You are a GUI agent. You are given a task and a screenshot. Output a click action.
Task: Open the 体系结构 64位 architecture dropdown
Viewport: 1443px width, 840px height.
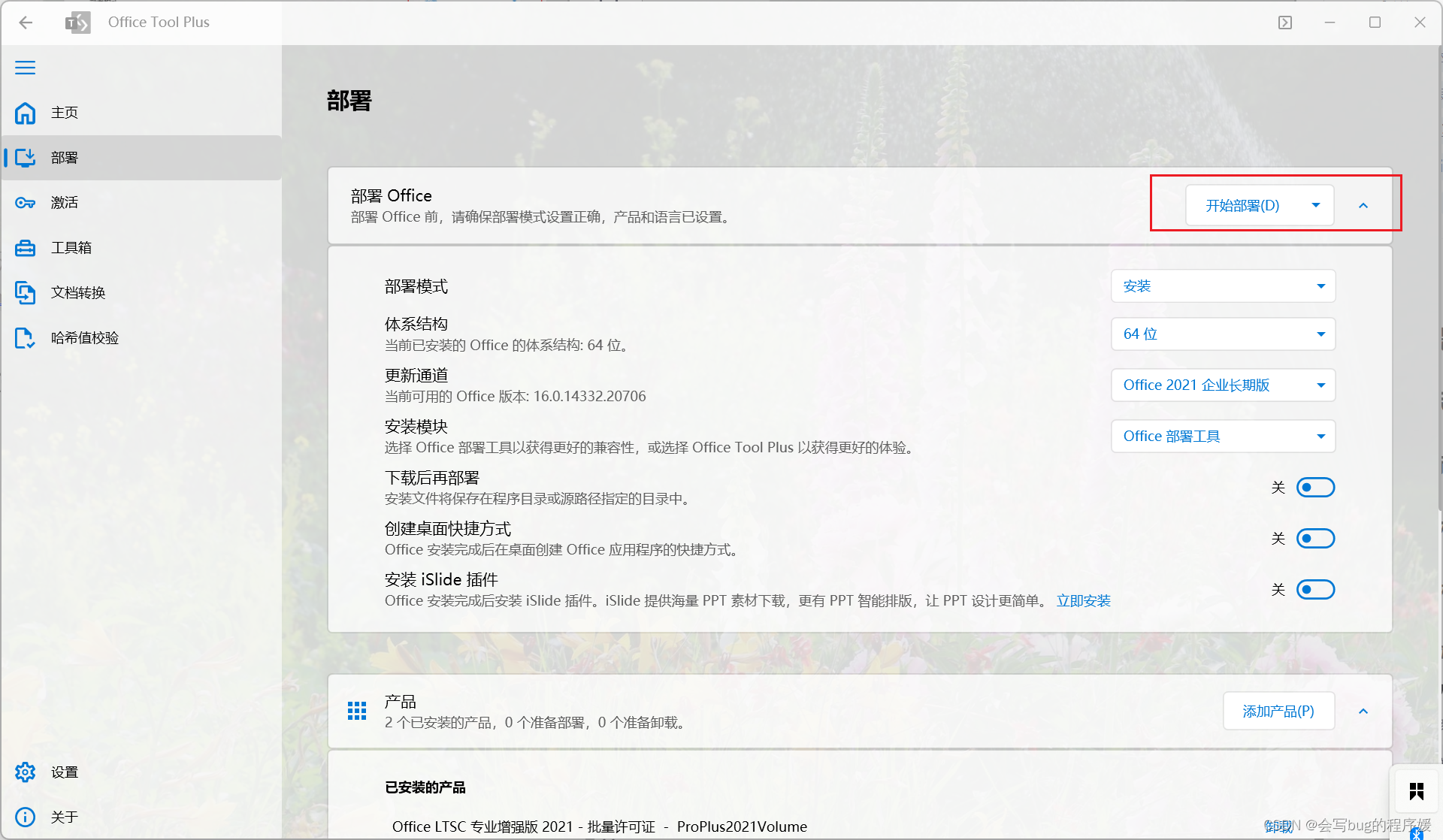click(1222, 334)
